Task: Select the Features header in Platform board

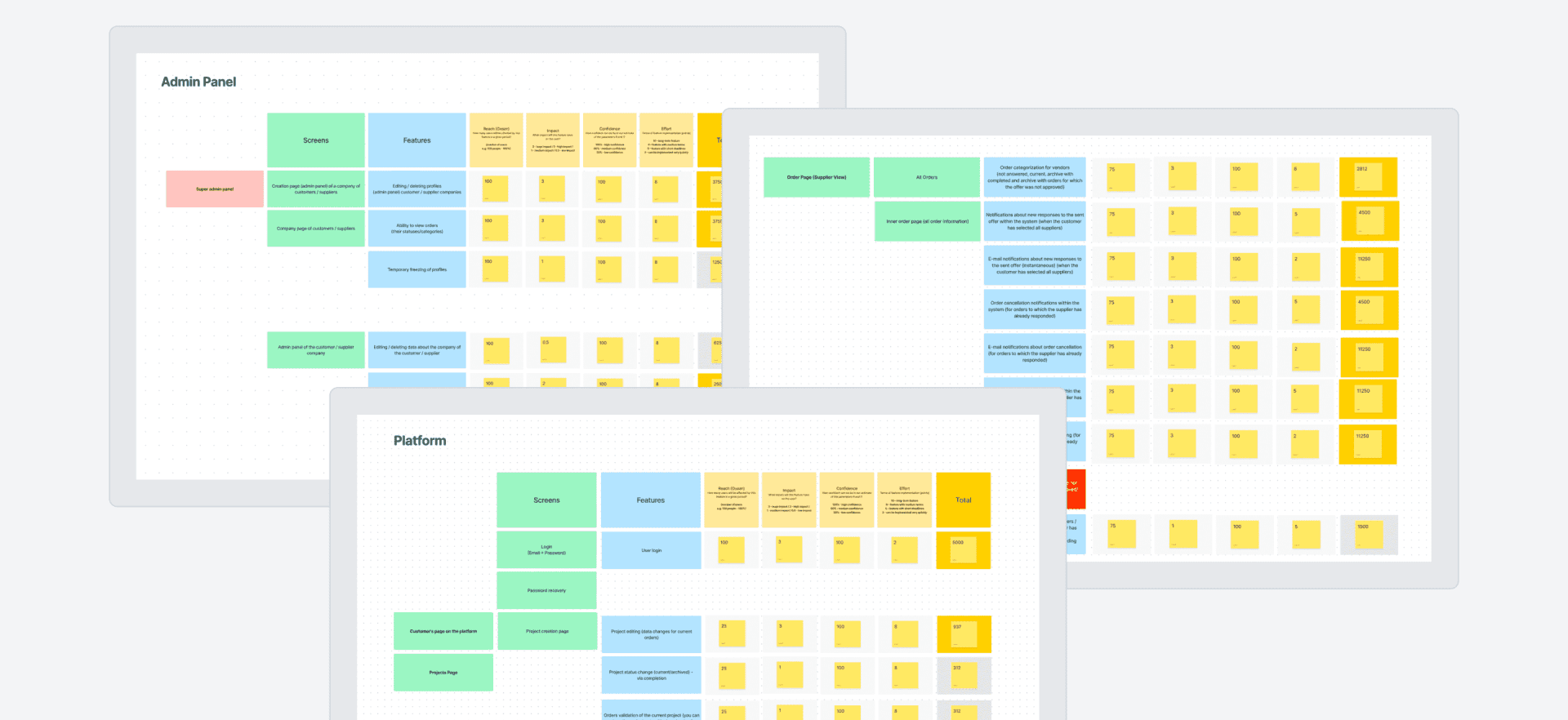Action: point(651,500)
